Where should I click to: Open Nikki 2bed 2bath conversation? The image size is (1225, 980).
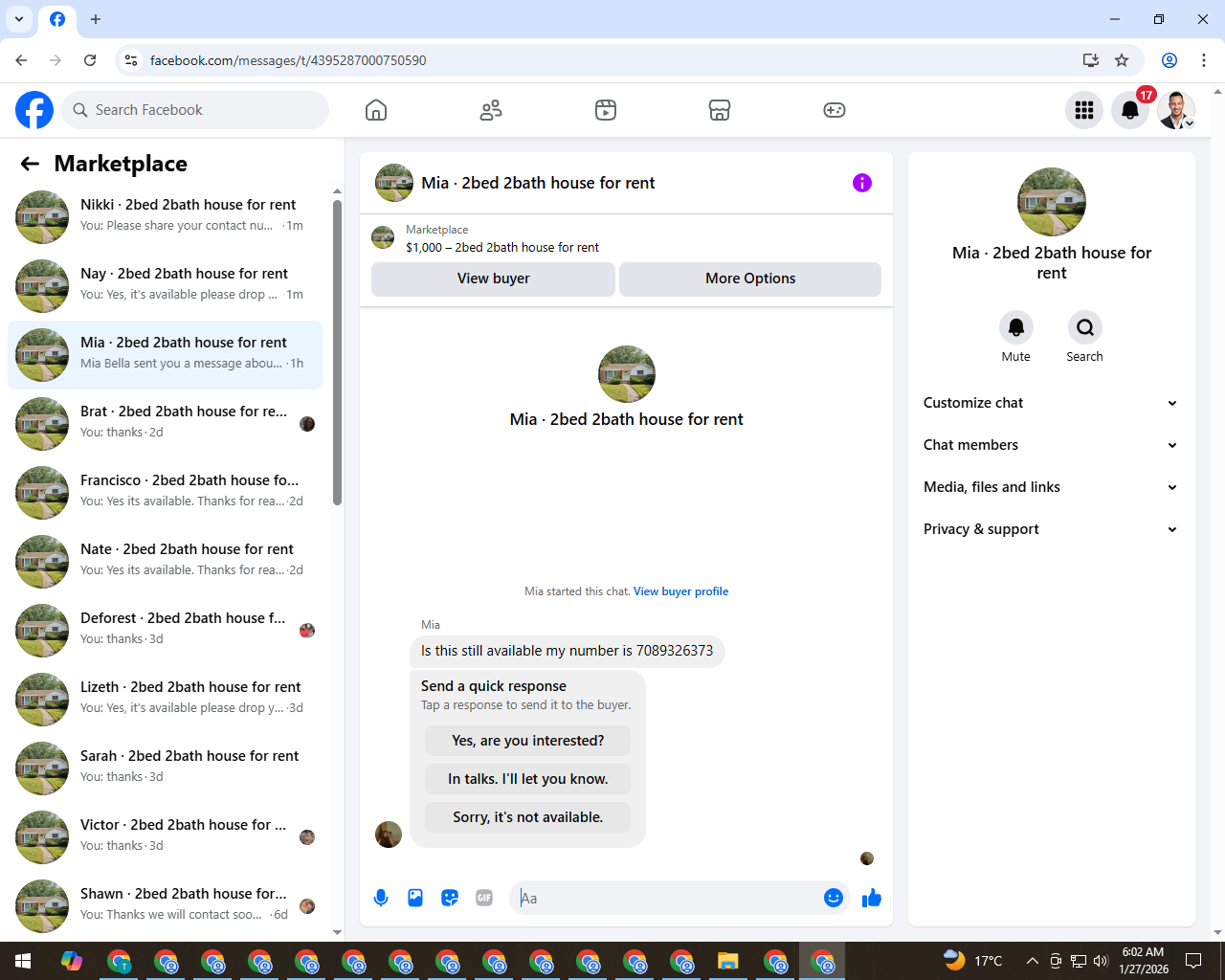[165, 216]
